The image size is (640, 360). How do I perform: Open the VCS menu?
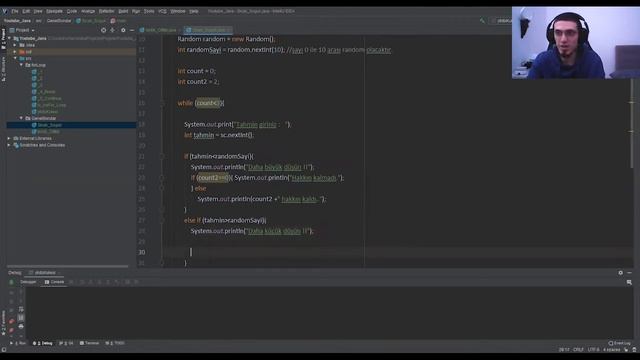point(162,11)
